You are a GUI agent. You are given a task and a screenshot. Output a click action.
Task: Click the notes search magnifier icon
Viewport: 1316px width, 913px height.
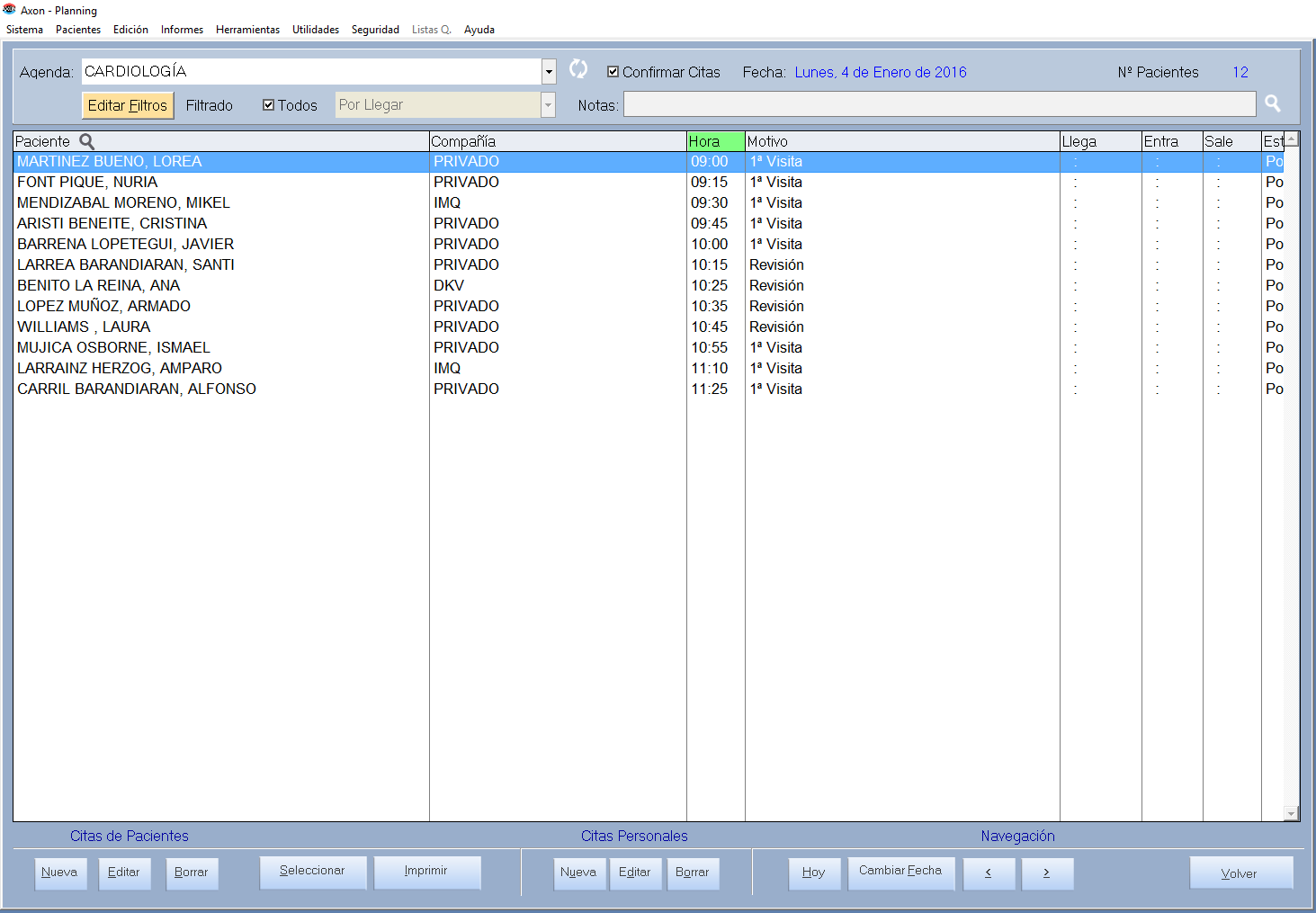1272,103
